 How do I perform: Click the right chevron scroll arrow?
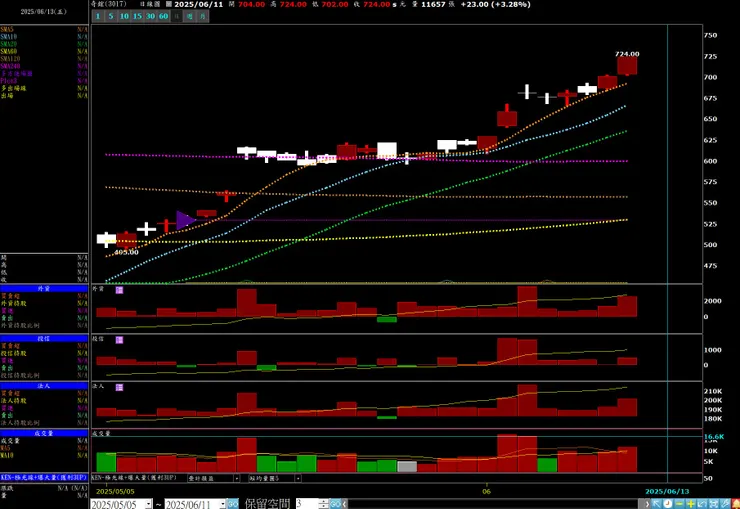pos(647,504)
